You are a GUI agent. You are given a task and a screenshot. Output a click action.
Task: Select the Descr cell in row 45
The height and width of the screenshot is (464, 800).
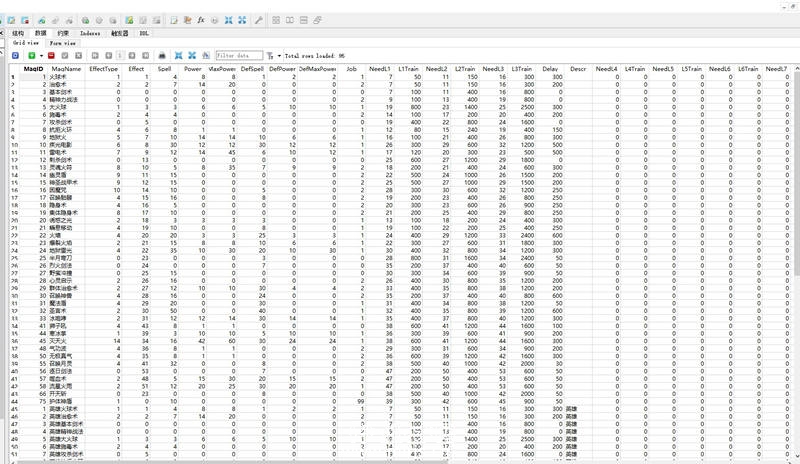tap(578, 409)
